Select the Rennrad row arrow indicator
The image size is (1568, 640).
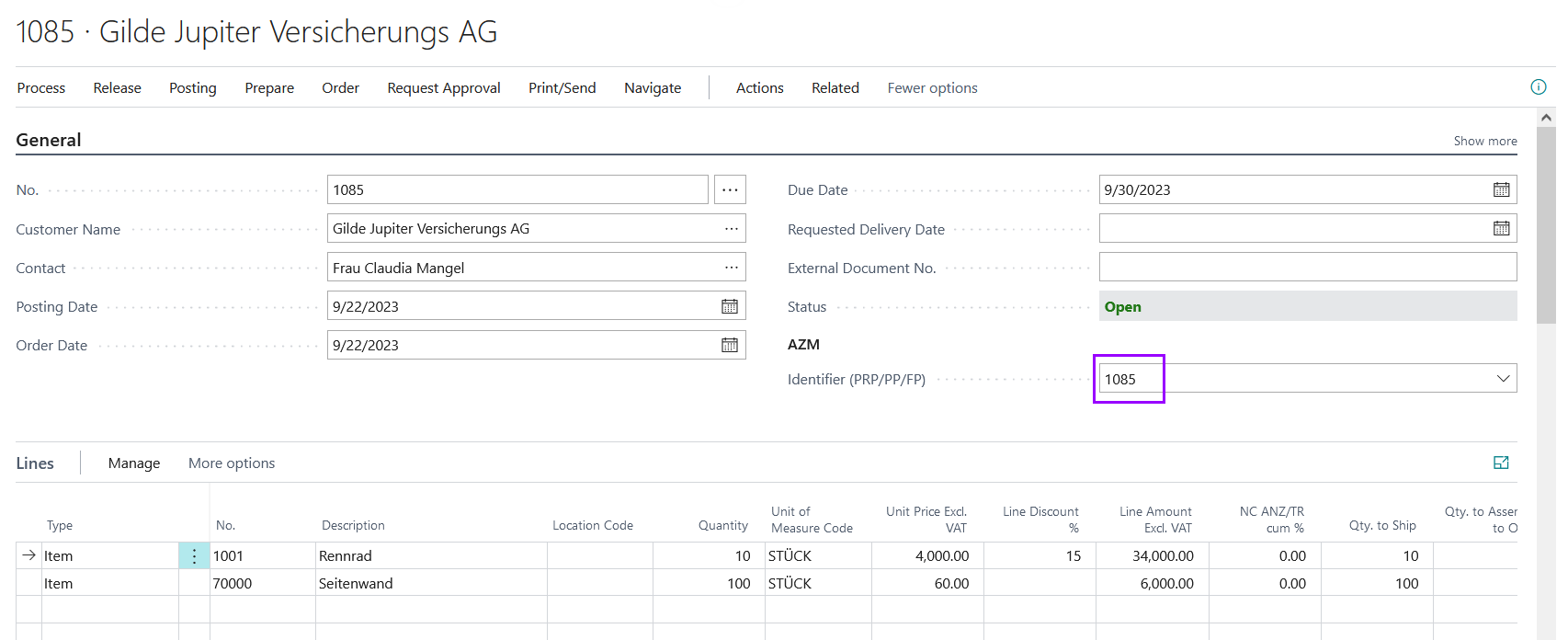tap(28, 555)
